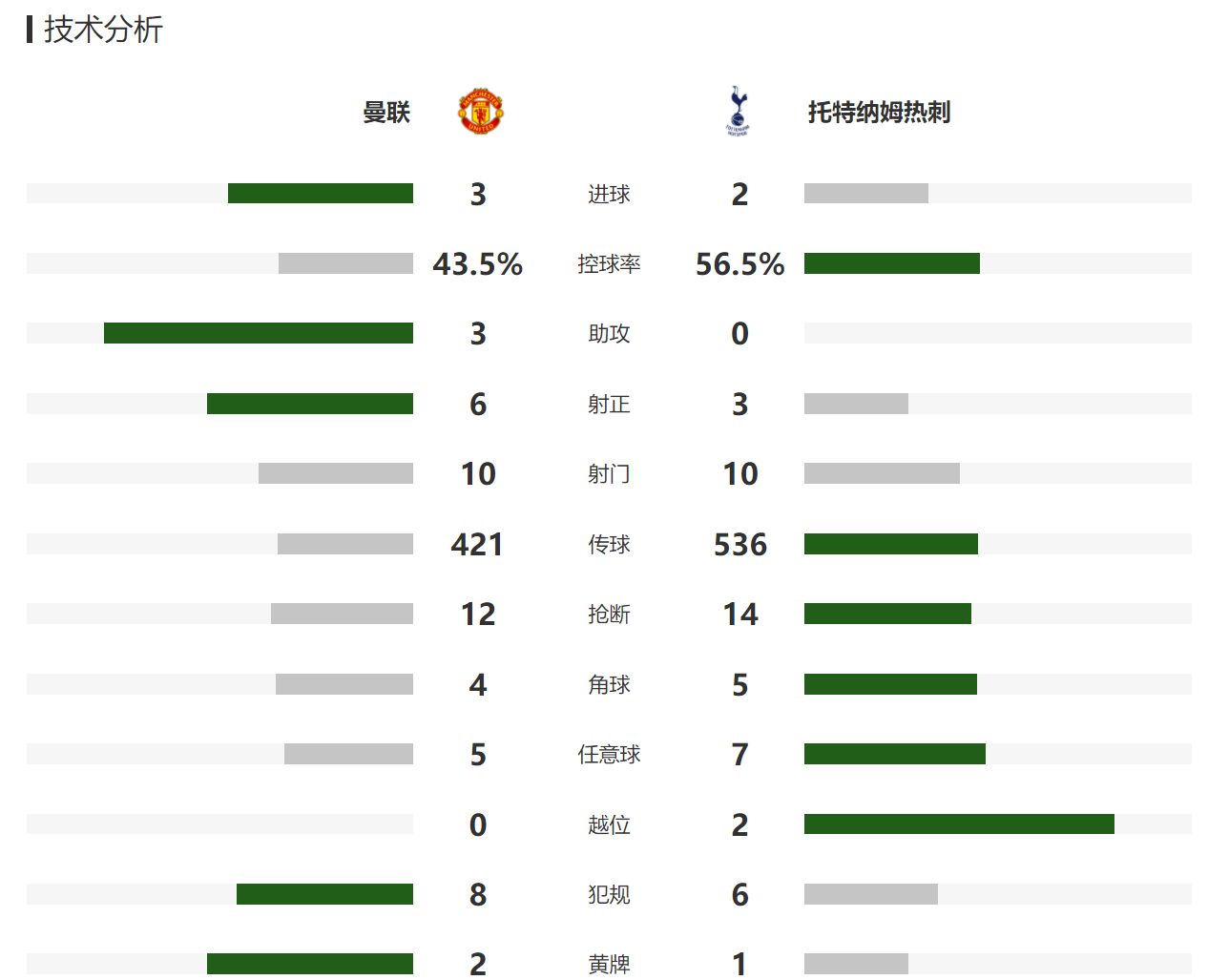Select the 黄牌 stat label
The width and height of the screenshot is (1208, 980).
(x=609, y=965)
